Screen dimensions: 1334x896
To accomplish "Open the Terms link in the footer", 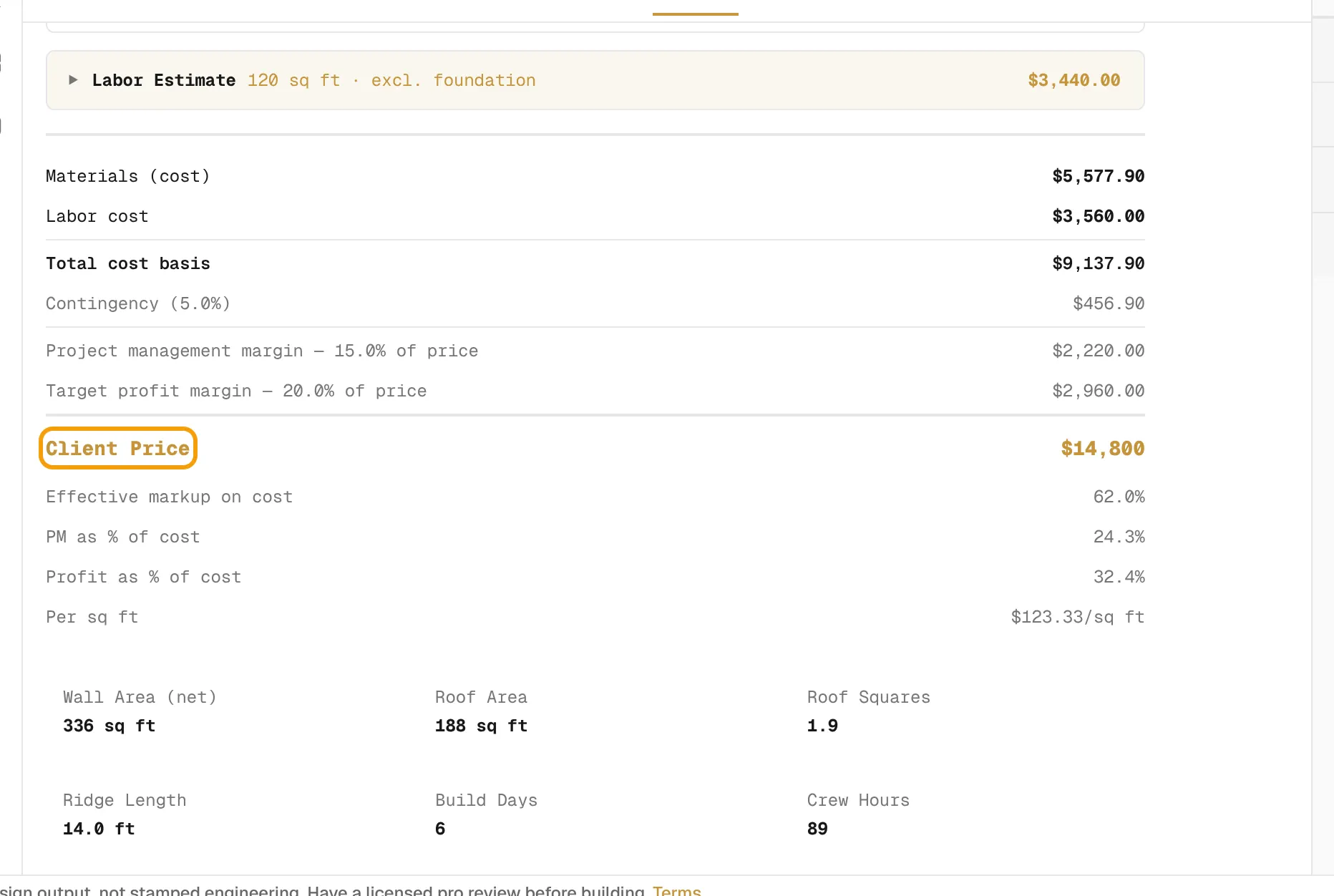I will pyautogui.click(x=676, y=890).
